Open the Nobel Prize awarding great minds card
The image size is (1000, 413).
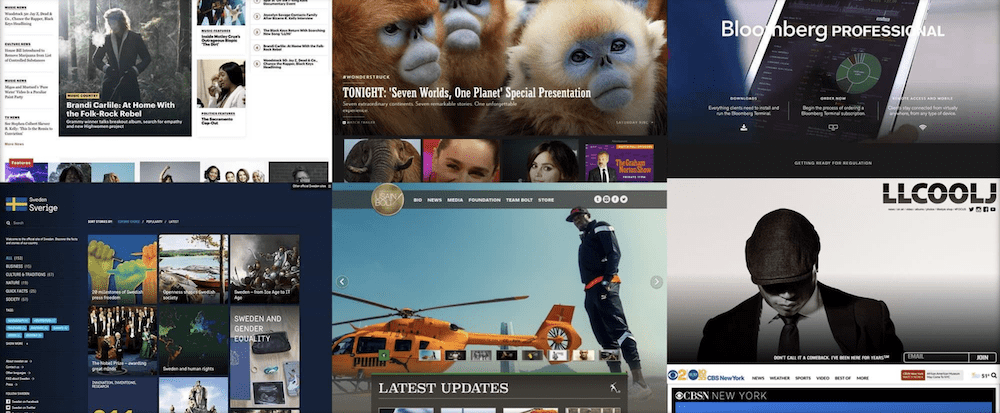122,340
